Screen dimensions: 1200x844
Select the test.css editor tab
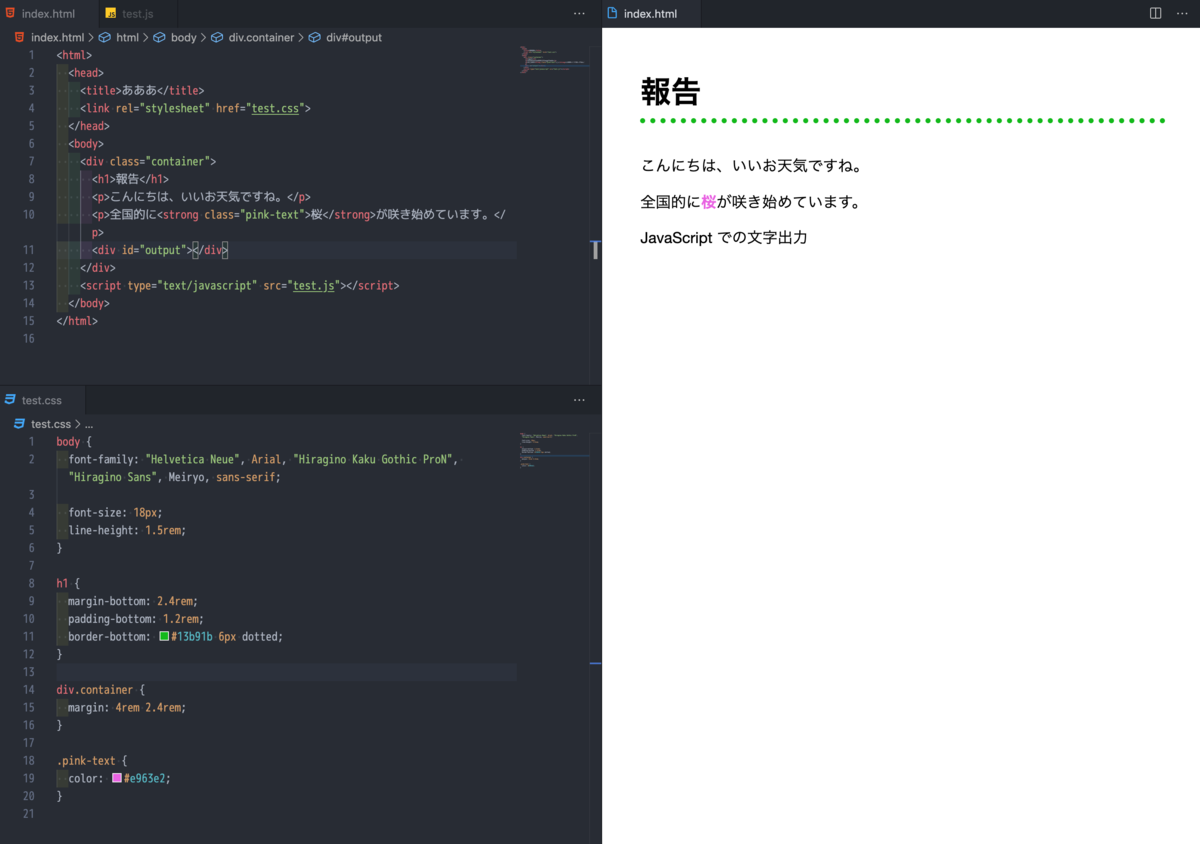click(x=42, y=400)
